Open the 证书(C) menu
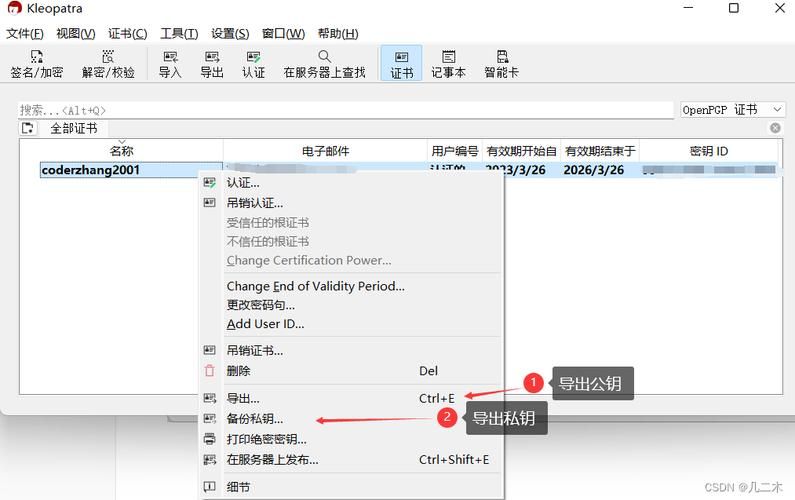 point(128,33)
